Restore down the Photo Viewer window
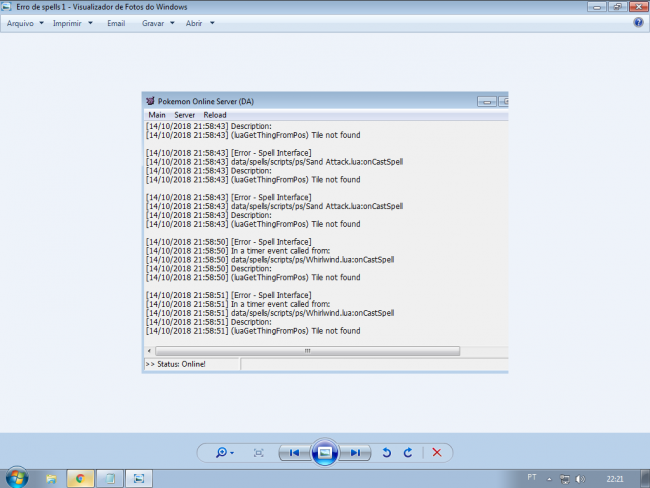The width and height of the screenshot is (650, 488). point(617,7)
